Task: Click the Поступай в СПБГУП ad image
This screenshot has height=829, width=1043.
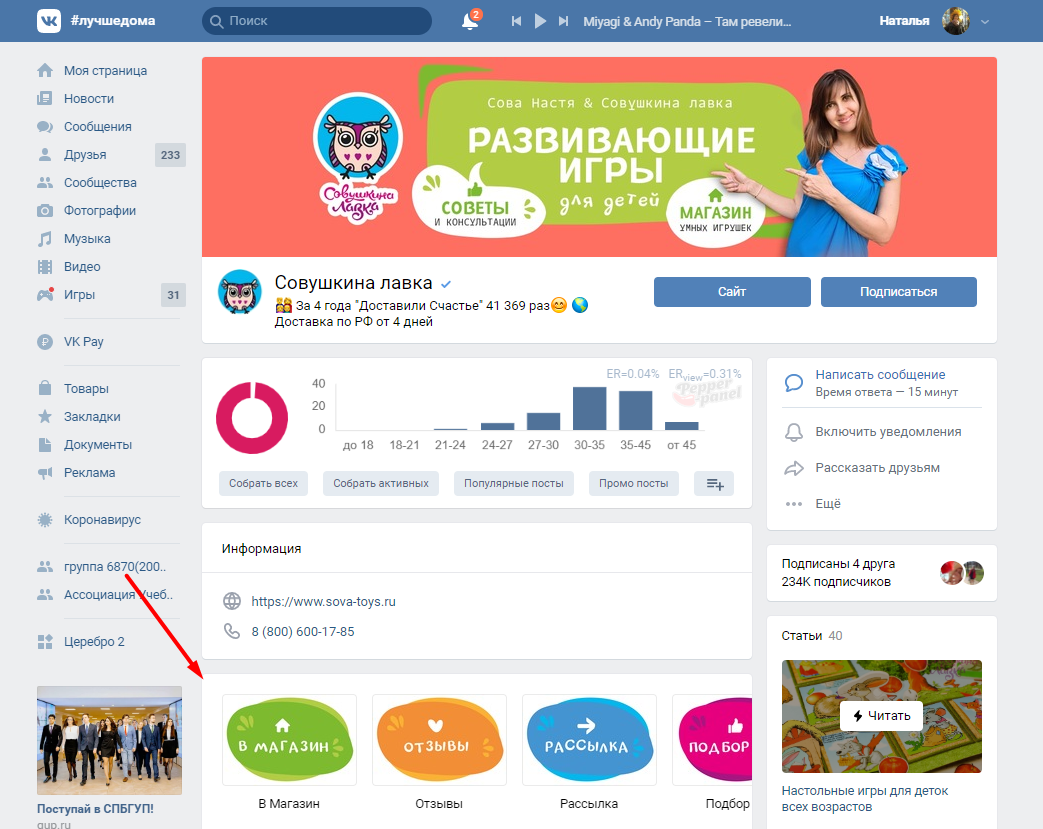Action: (x=109, y=741)
